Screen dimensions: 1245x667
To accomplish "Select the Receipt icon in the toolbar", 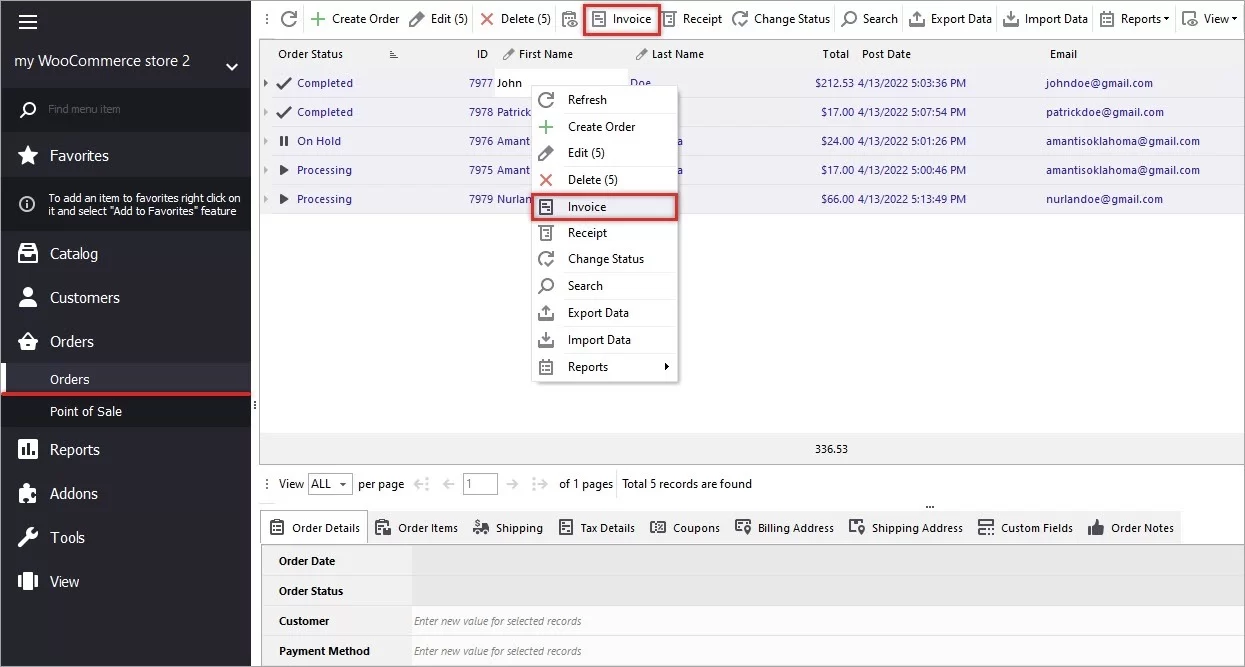I will [692, 18].
